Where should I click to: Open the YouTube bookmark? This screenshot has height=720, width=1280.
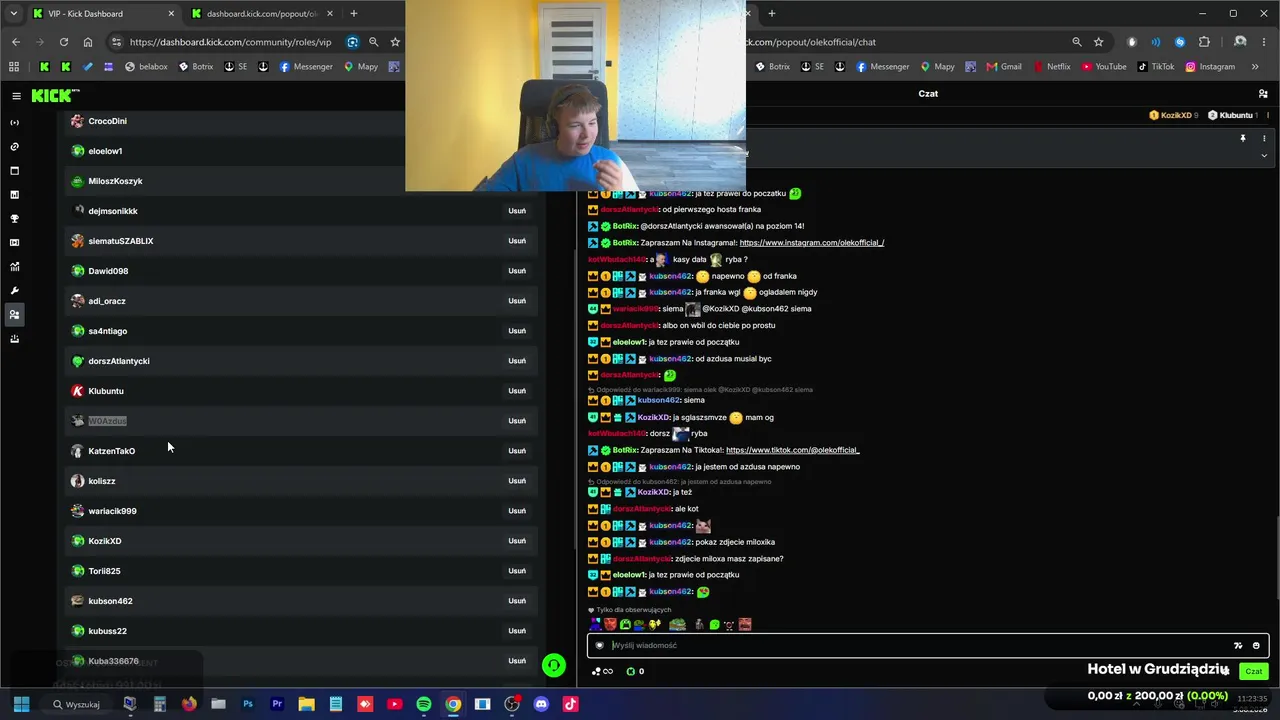pos(1103,67)
